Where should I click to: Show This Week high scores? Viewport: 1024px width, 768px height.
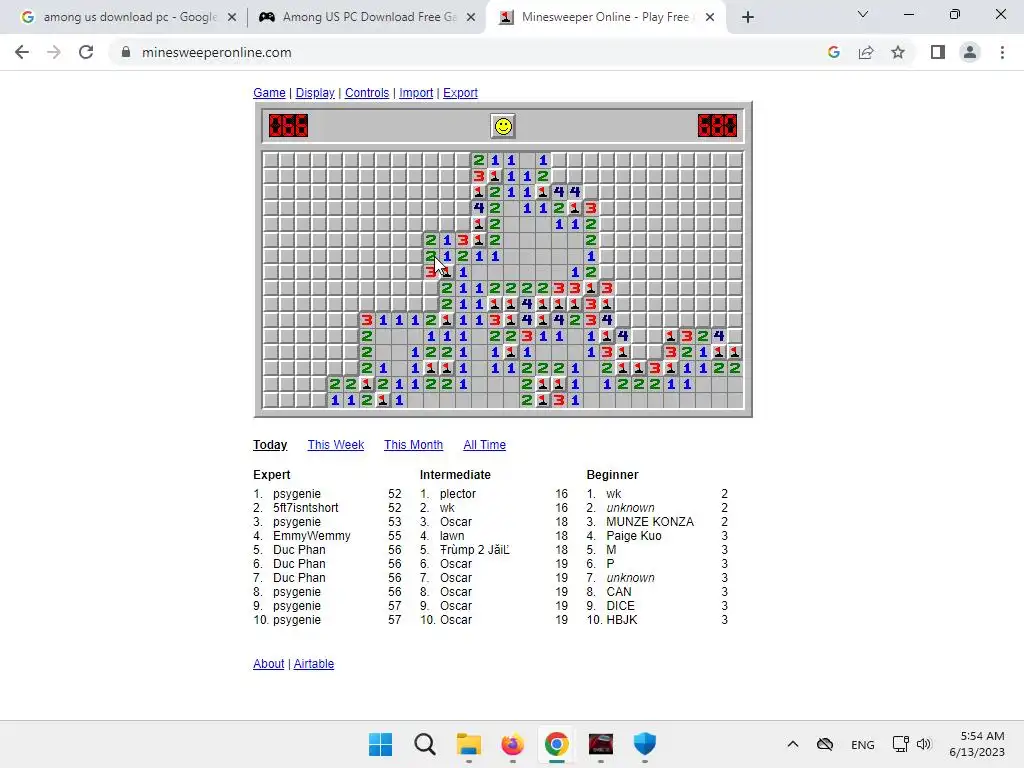click(336, 445)
